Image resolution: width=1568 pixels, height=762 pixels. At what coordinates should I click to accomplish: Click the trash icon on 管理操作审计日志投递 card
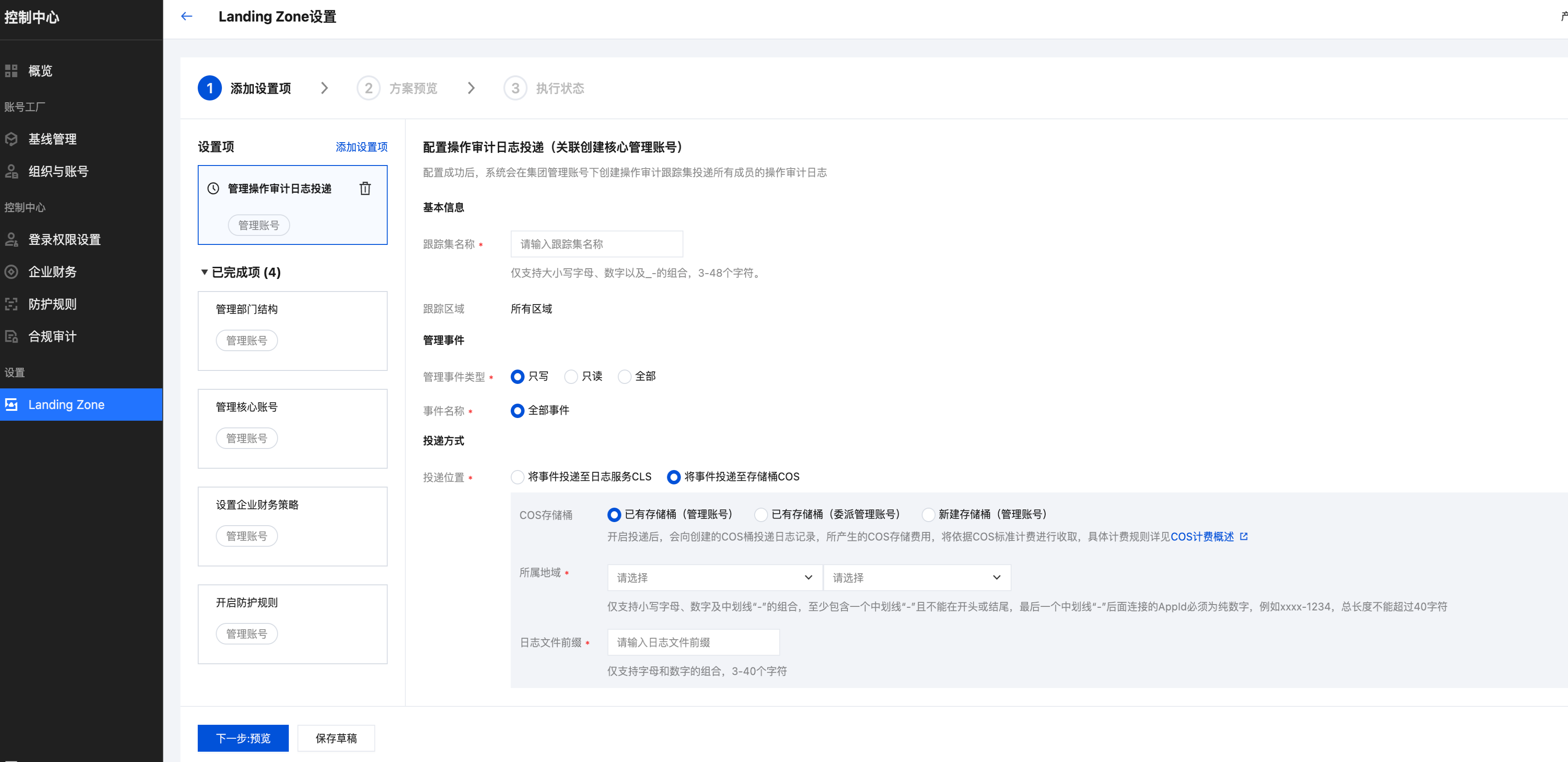pyautogui.click(x=365, y=189)
